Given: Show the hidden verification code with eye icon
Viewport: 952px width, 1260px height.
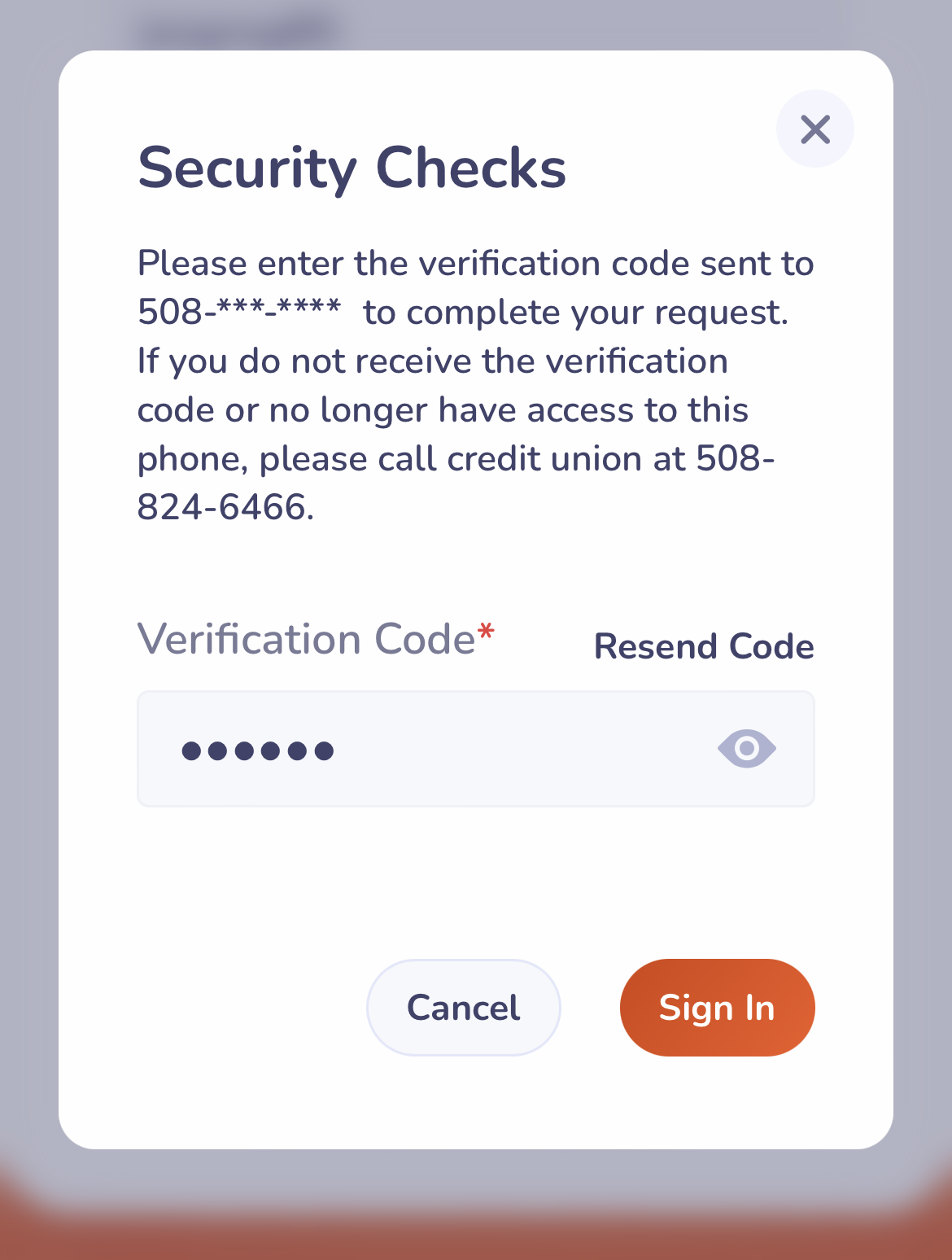Looking at the screenshot, I should click(746, 748).
